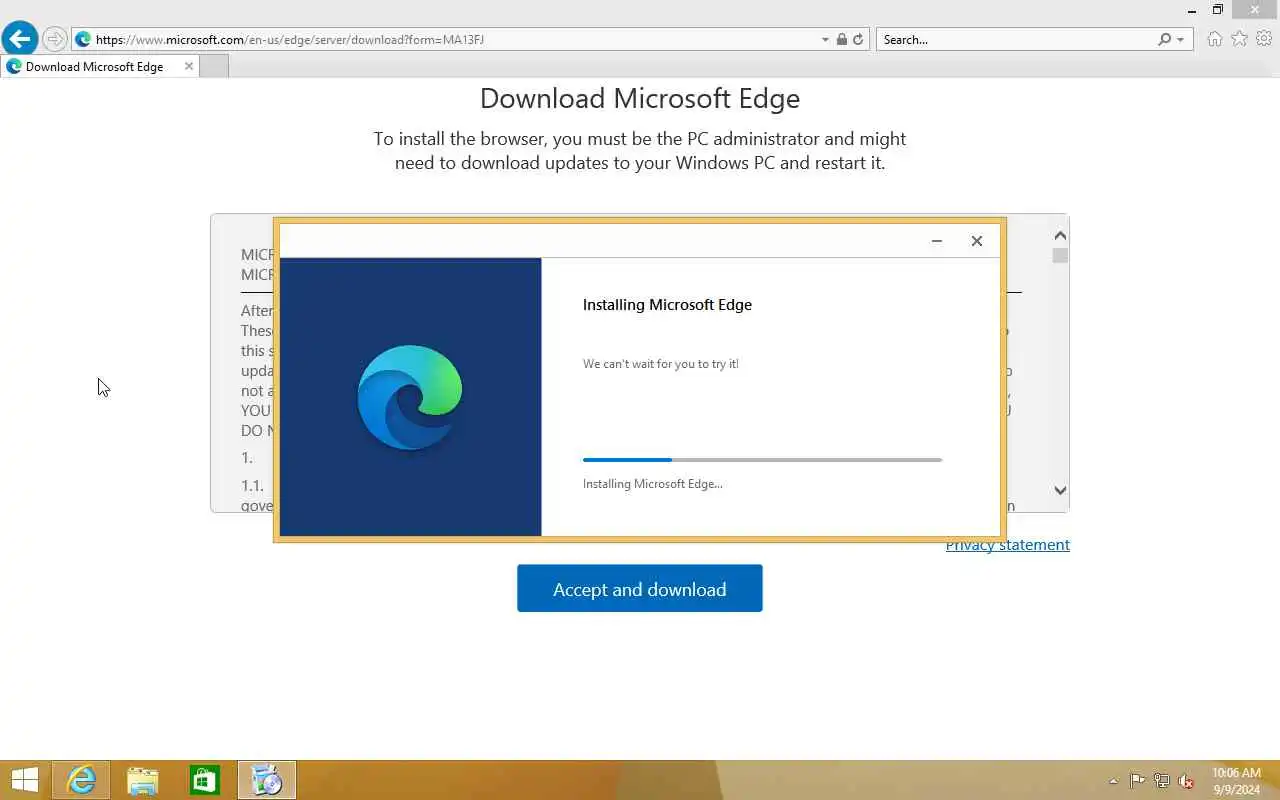Click the installer icon on the taskbar

pos(267,780)
